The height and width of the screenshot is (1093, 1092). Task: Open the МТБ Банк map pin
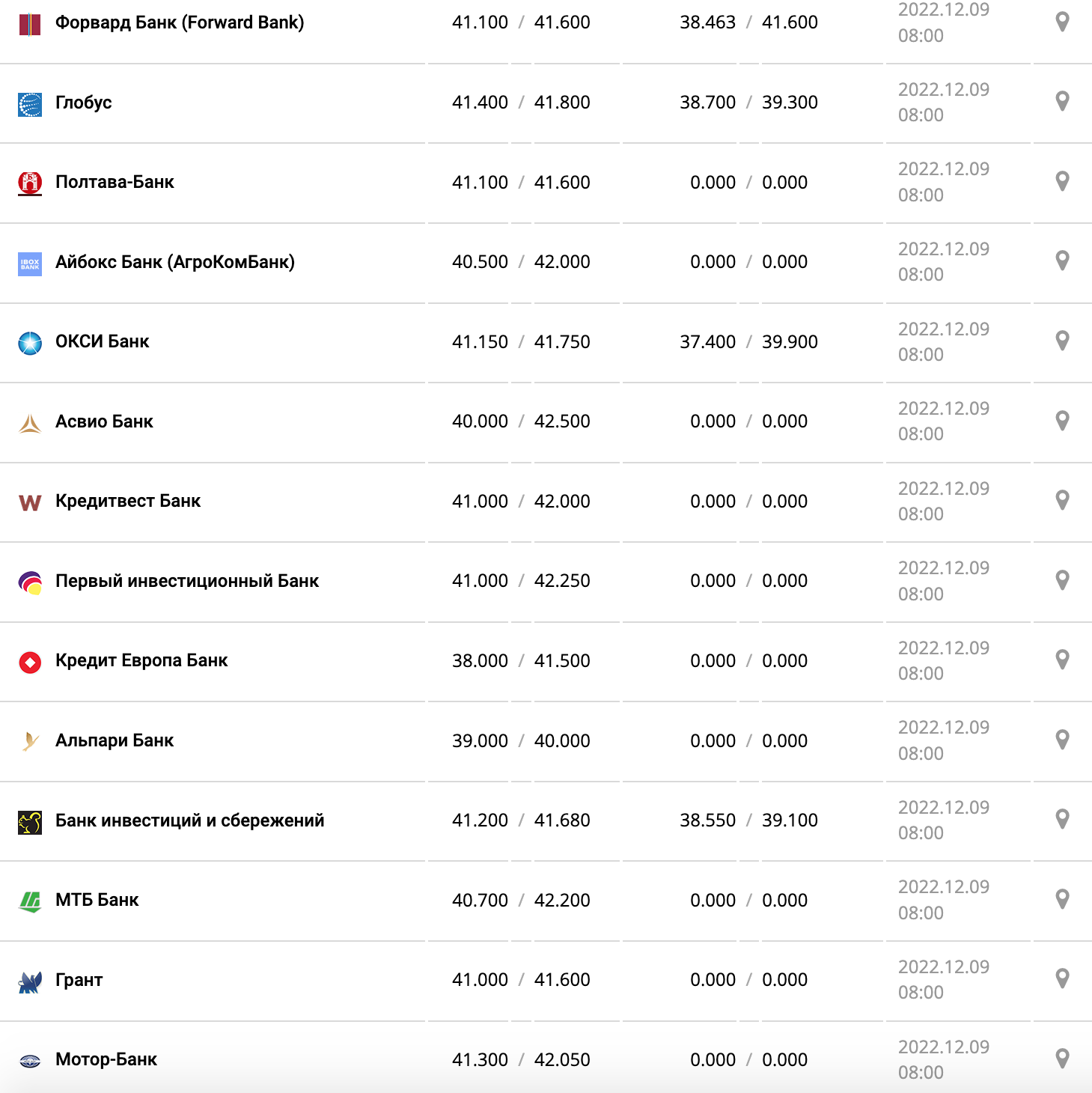(x=1062, y=899)
